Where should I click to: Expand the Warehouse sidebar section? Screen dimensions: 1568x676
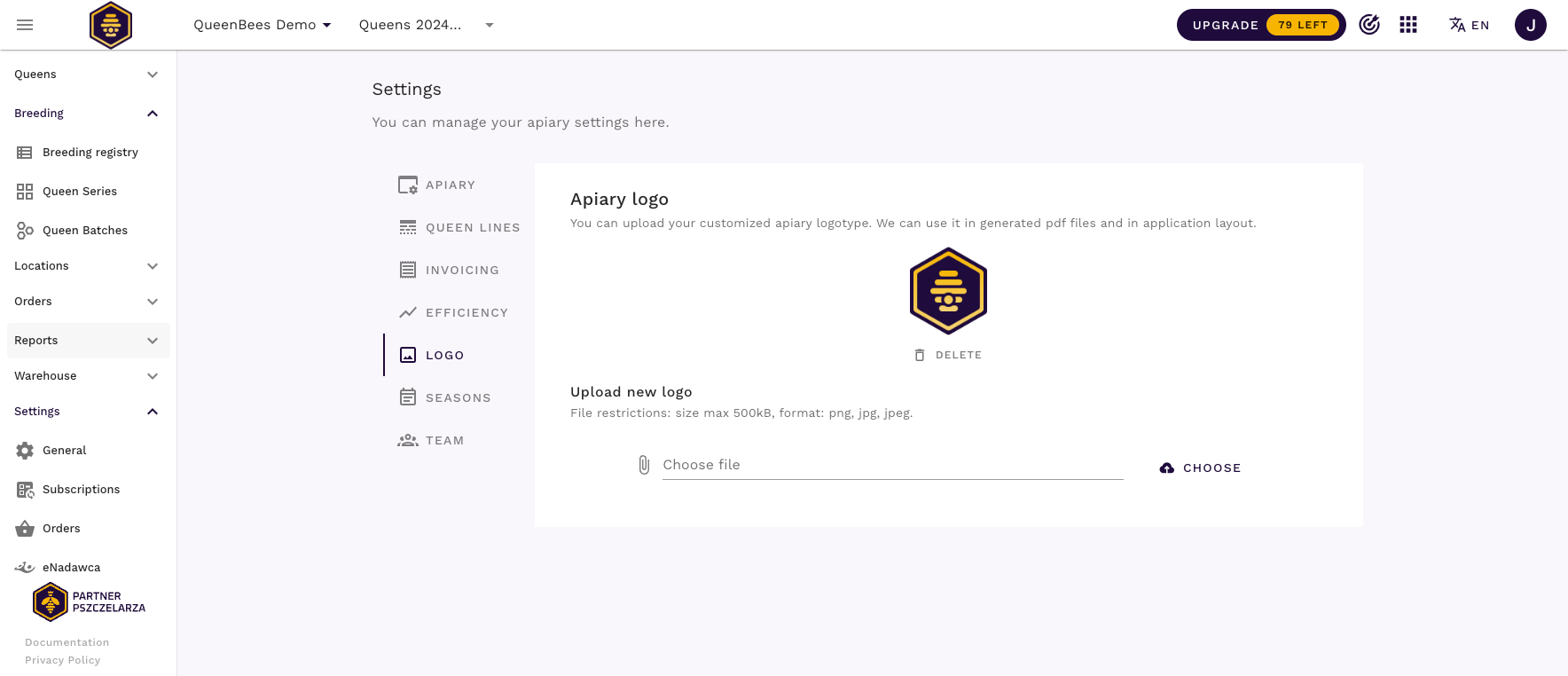[87, 376]
